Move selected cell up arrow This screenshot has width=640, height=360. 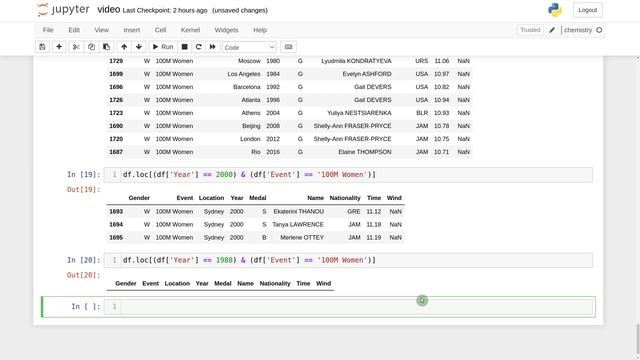click(124, 47)
